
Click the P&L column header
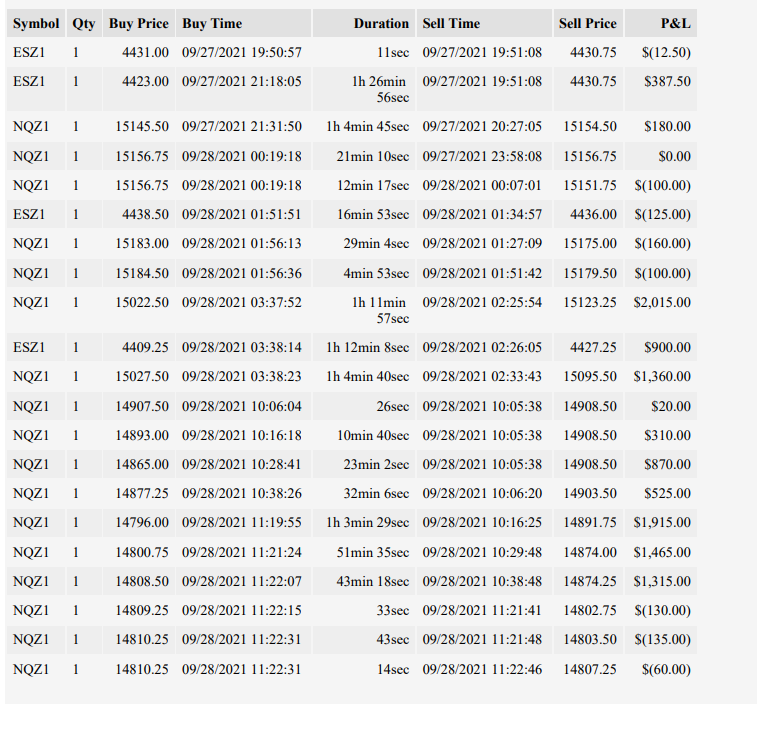pyautogui.click(x=661, y=23)
